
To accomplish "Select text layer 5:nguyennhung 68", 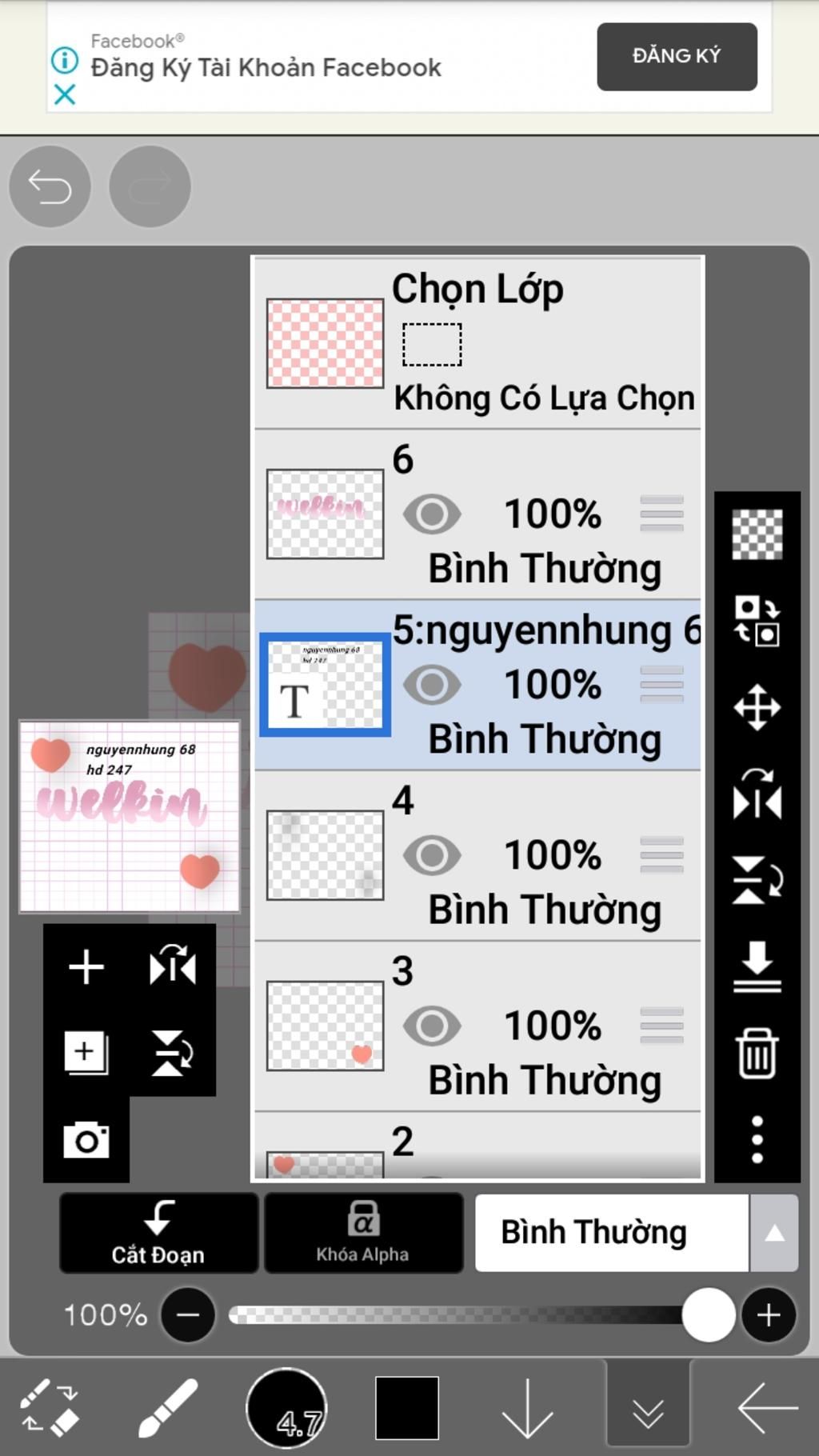I will click(x=477, y=685).
